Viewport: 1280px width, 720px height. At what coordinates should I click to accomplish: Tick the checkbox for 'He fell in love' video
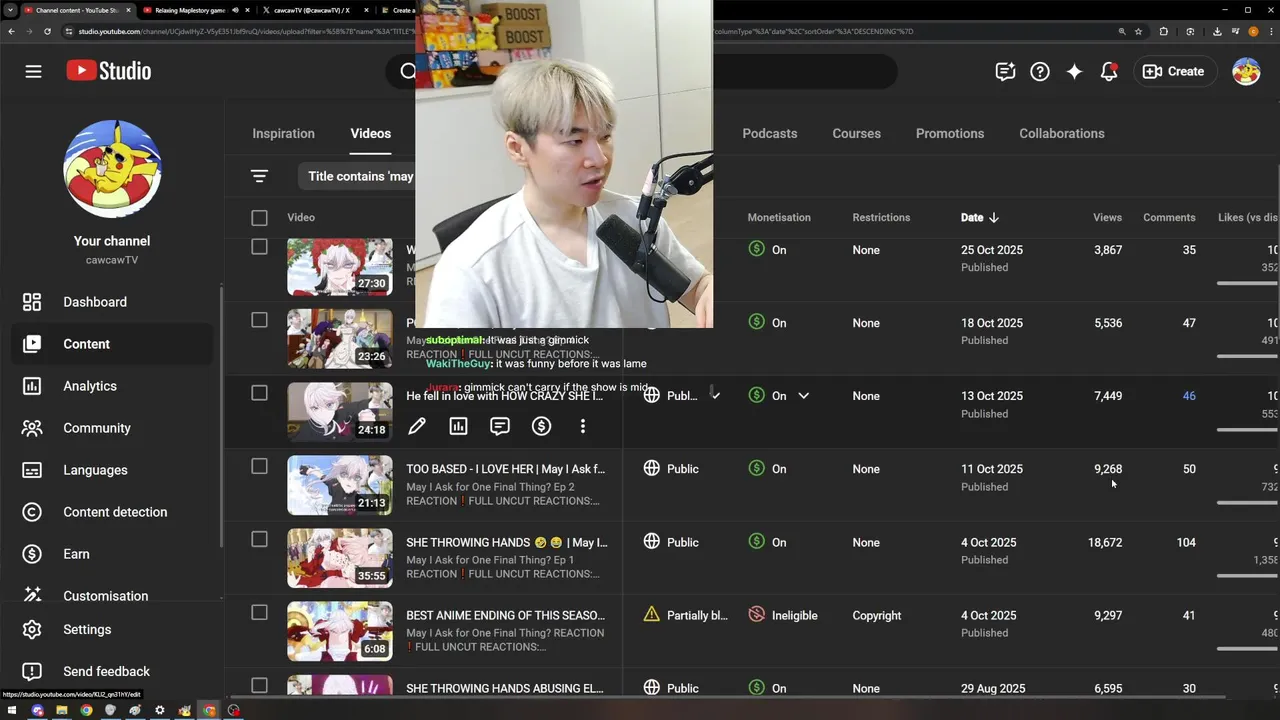259,393
